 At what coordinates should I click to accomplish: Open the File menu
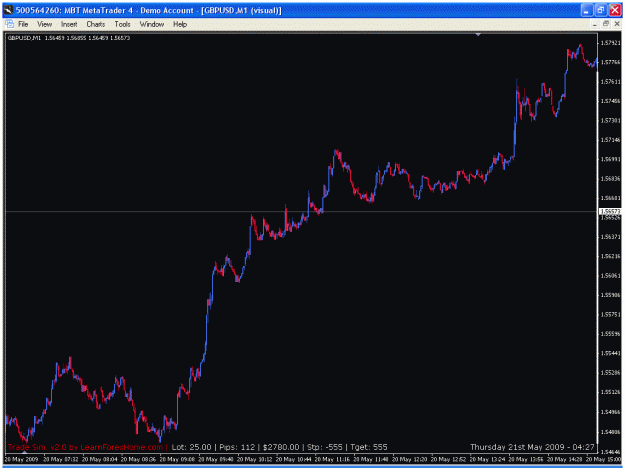click(x=23, y=24)
